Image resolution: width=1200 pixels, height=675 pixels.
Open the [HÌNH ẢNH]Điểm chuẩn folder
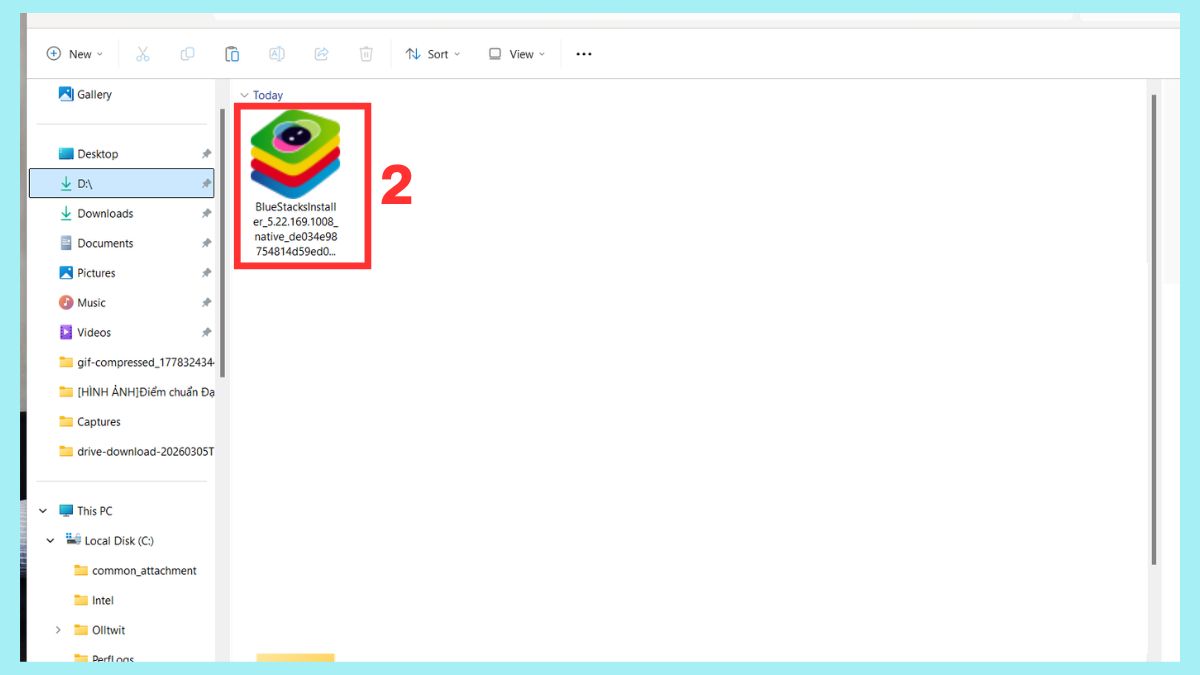pos(136,392)
